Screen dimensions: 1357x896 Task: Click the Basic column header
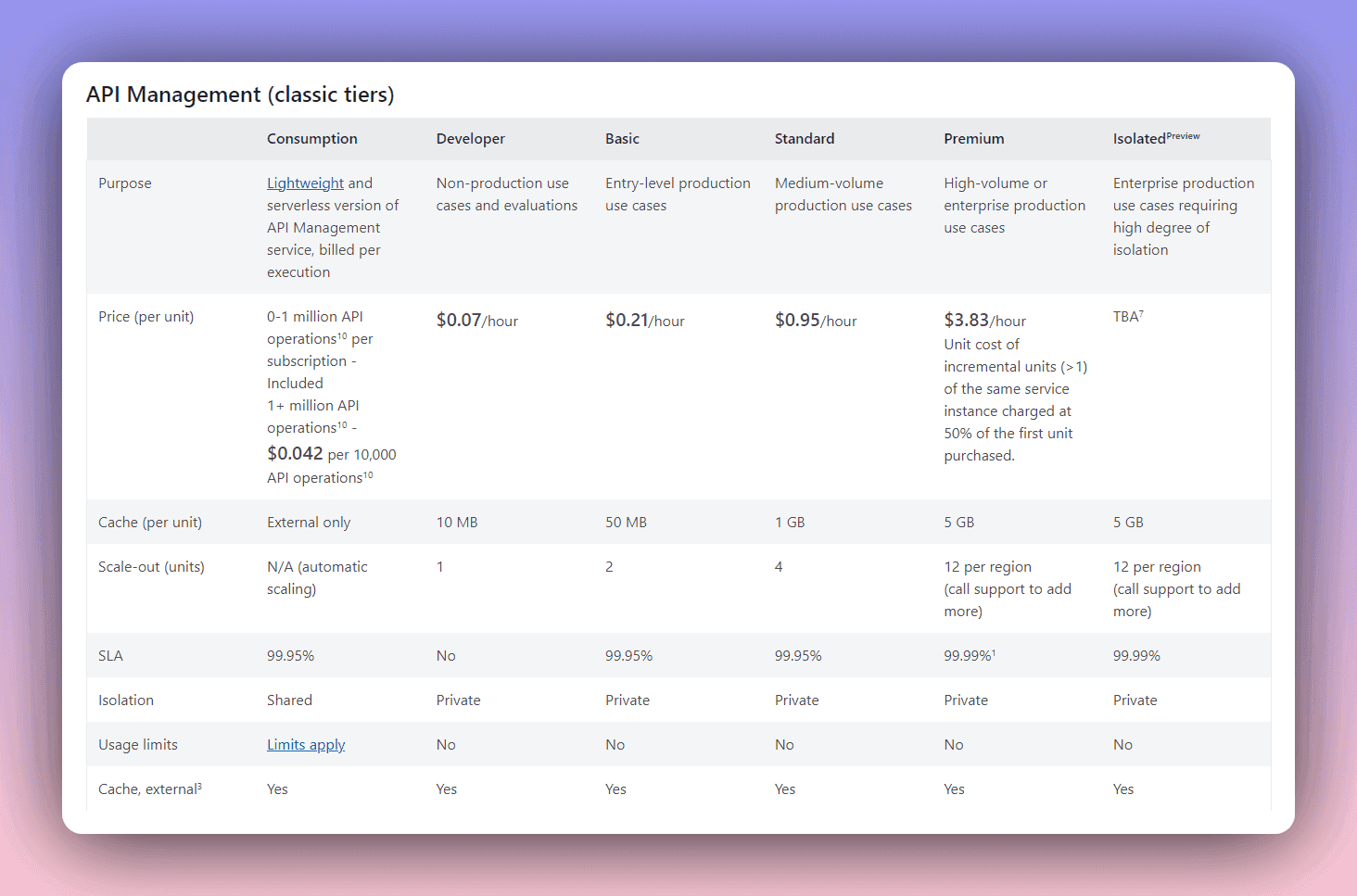[622, 139]
